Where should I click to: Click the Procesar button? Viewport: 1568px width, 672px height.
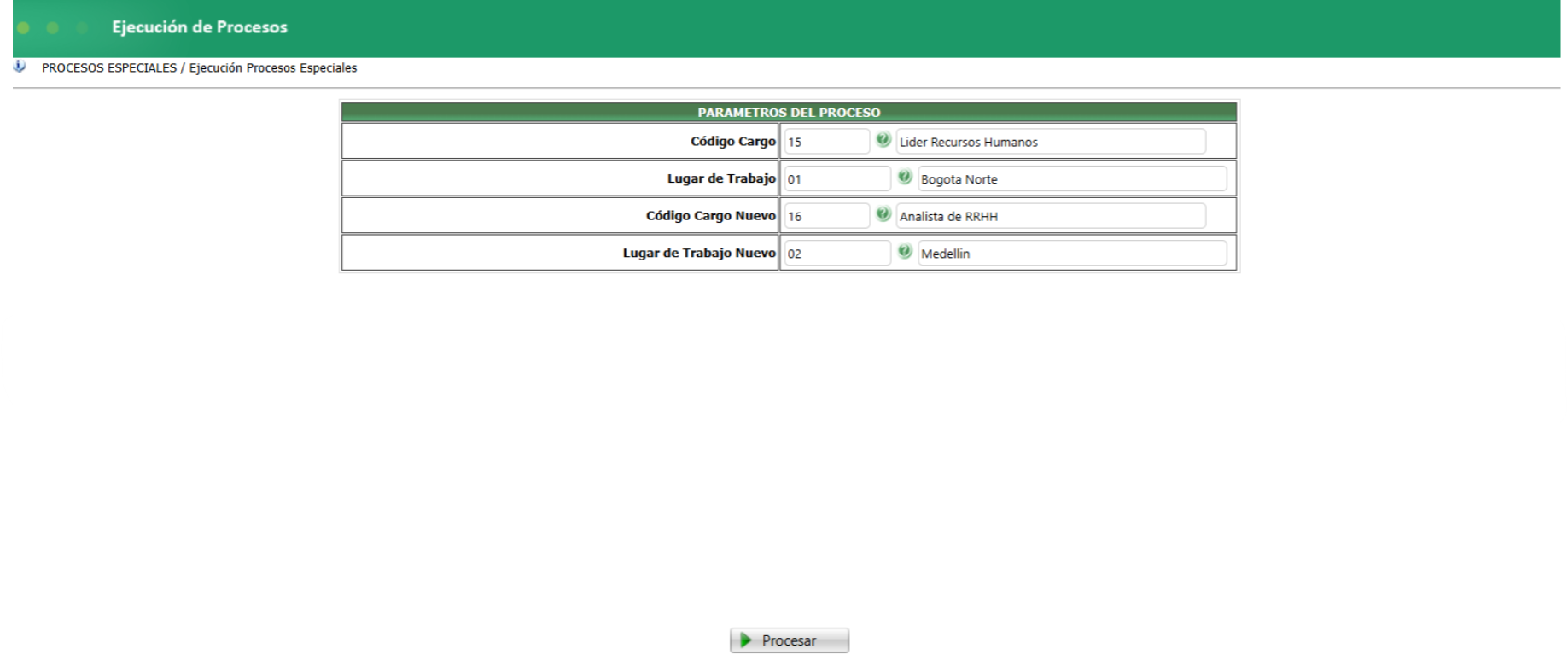(790, 640)
